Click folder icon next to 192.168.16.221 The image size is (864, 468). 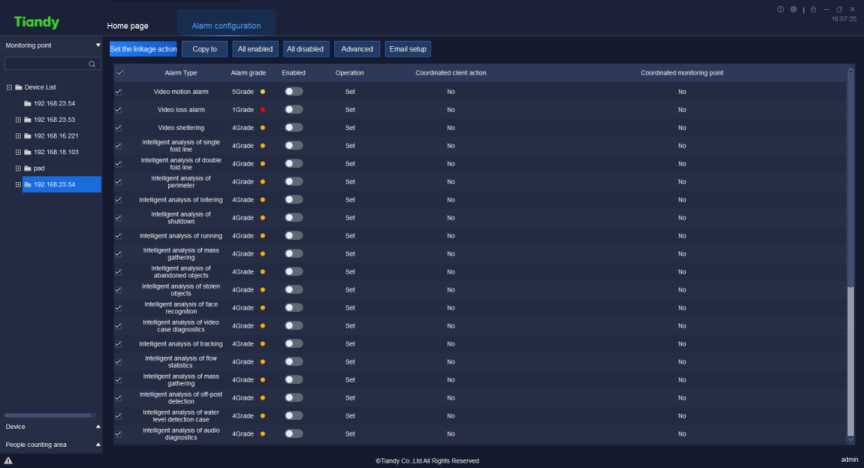(27, 136)
